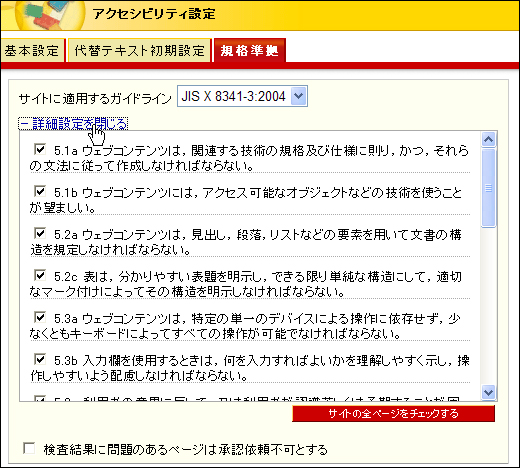The height and width of the screenshot is (468, 520).
Task: Disable the 5.3a guideline checkbox
Action: (40, 317)
